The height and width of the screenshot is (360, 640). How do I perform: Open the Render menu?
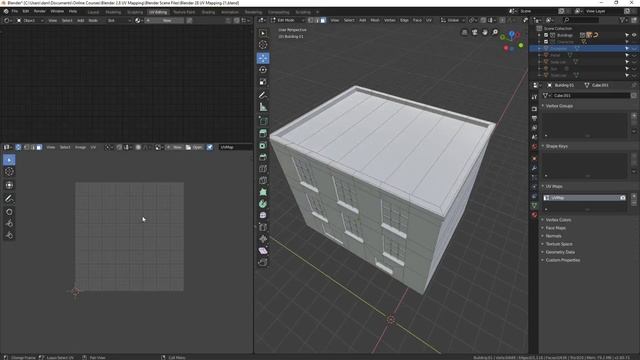[40, 11]
